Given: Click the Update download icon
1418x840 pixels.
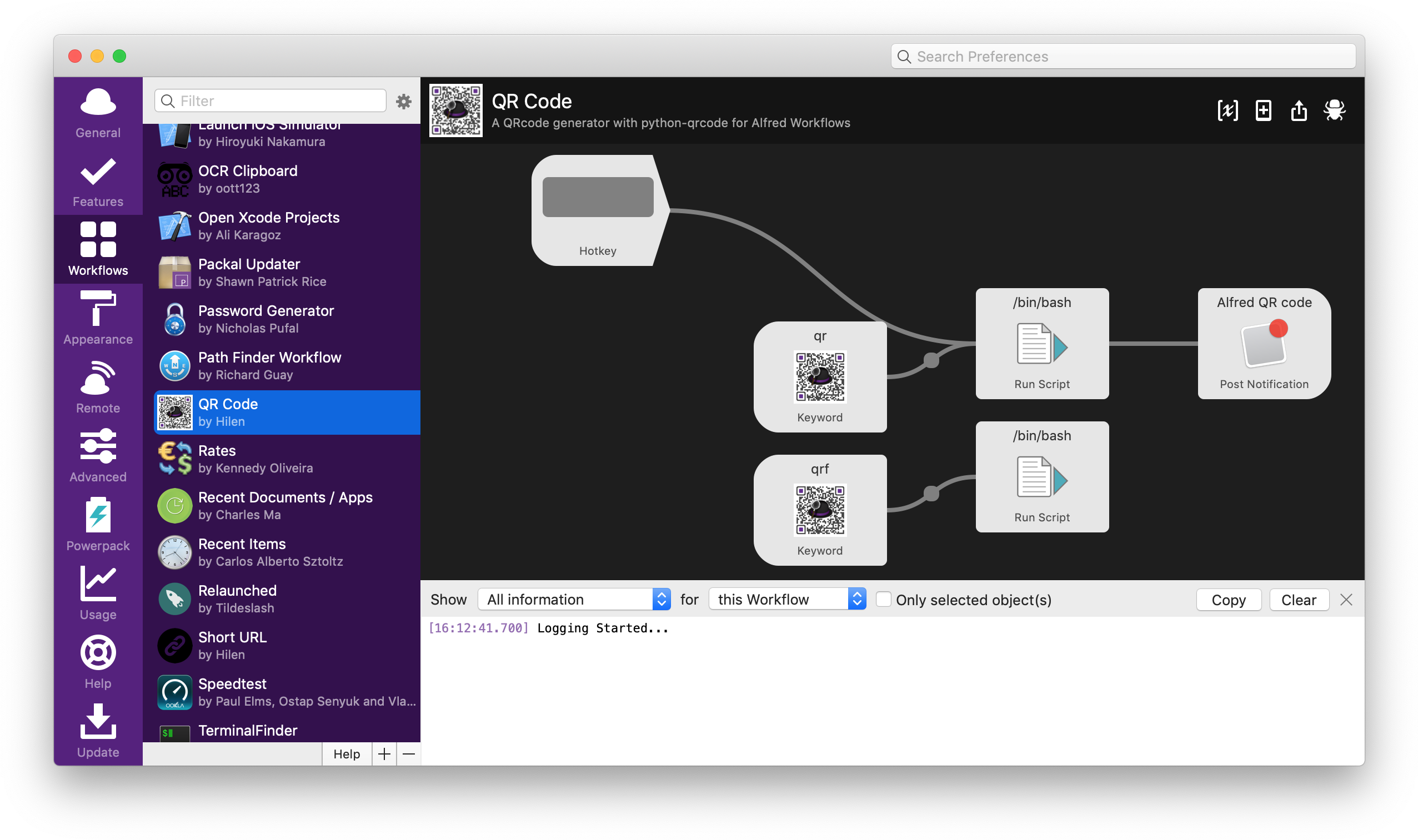Looking at the screenshot, I should (98, 721).
